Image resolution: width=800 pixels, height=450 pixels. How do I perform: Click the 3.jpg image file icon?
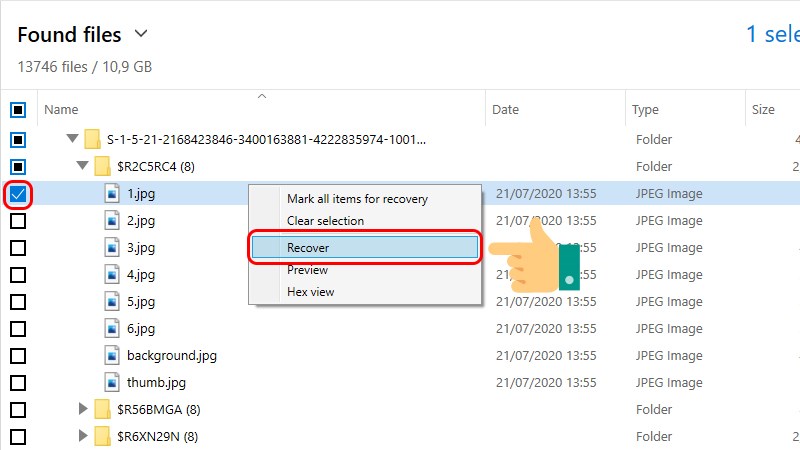[112, 248]
